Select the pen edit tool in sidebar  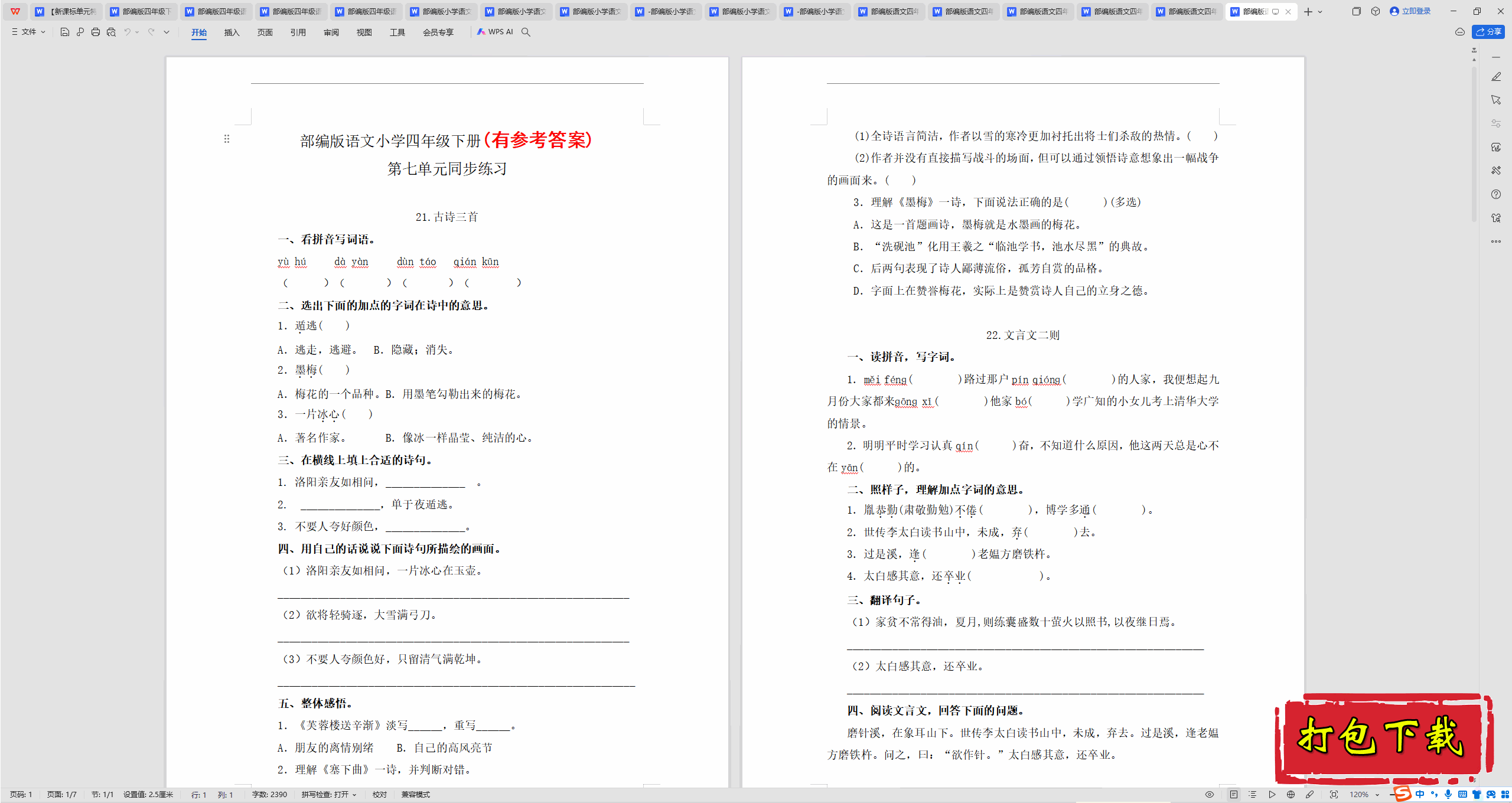pos(1496,77)
